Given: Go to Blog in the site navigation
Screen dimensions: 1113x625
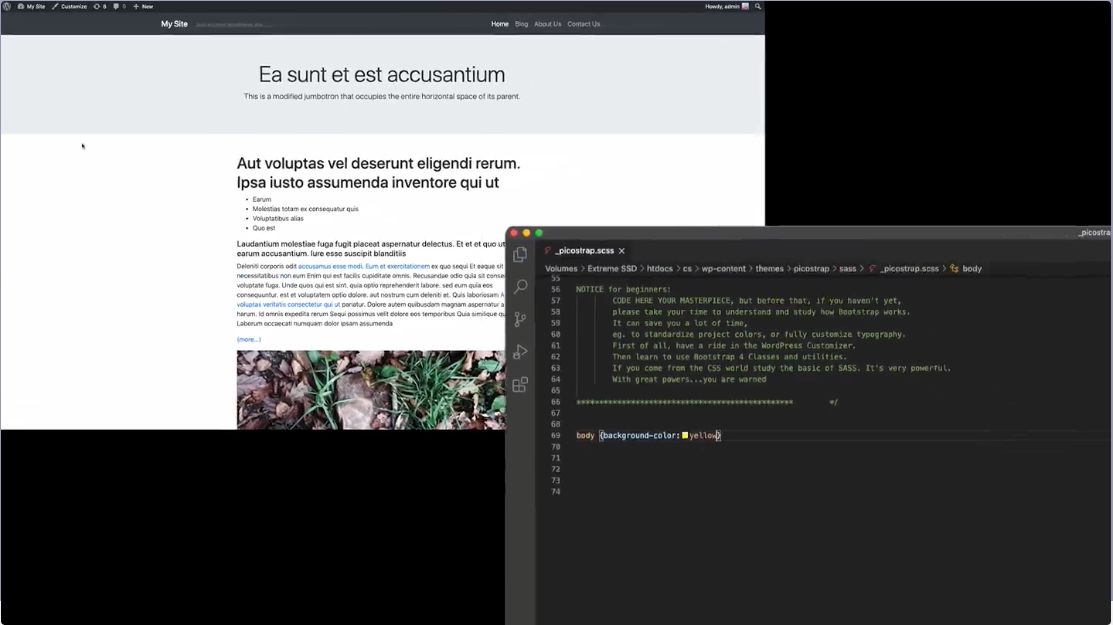Looking at the screenshot, I should tap(521, 24).
